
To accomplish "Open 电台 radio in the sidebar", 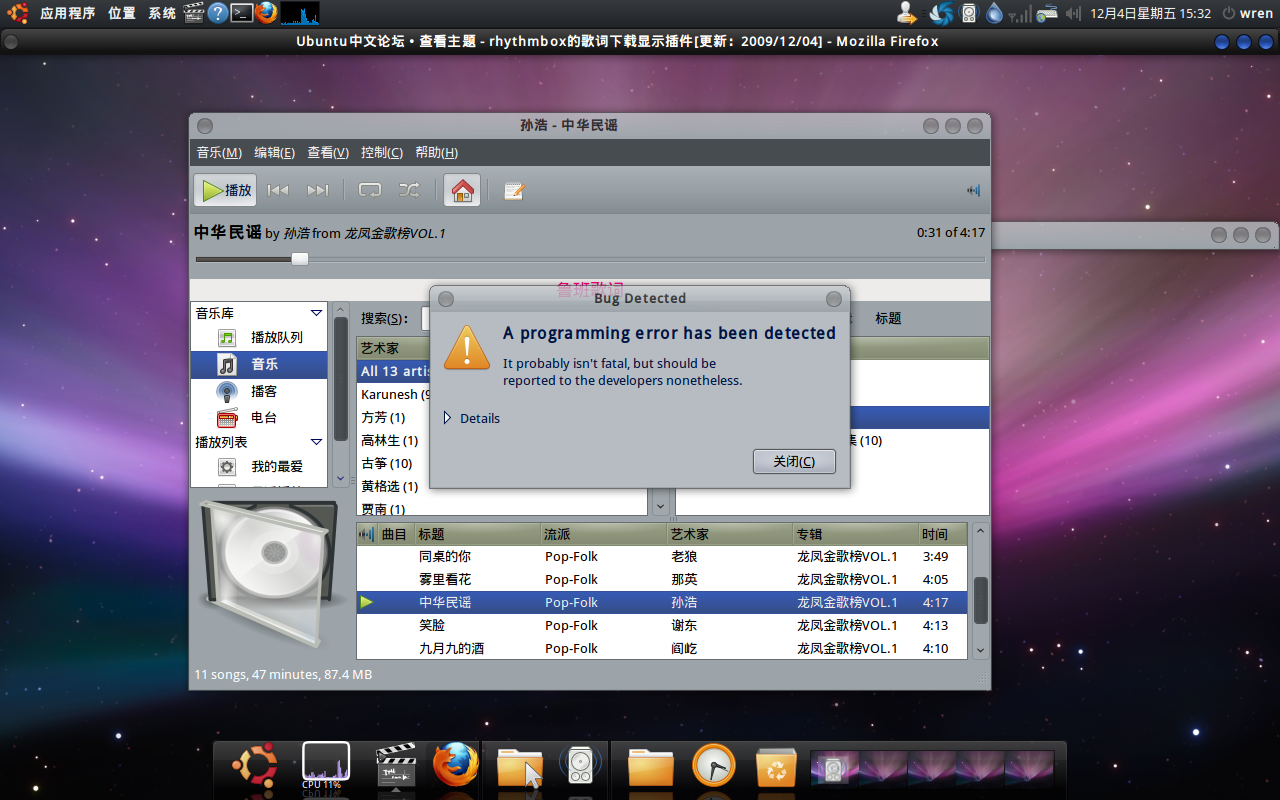I will click(x=259, y=418).
